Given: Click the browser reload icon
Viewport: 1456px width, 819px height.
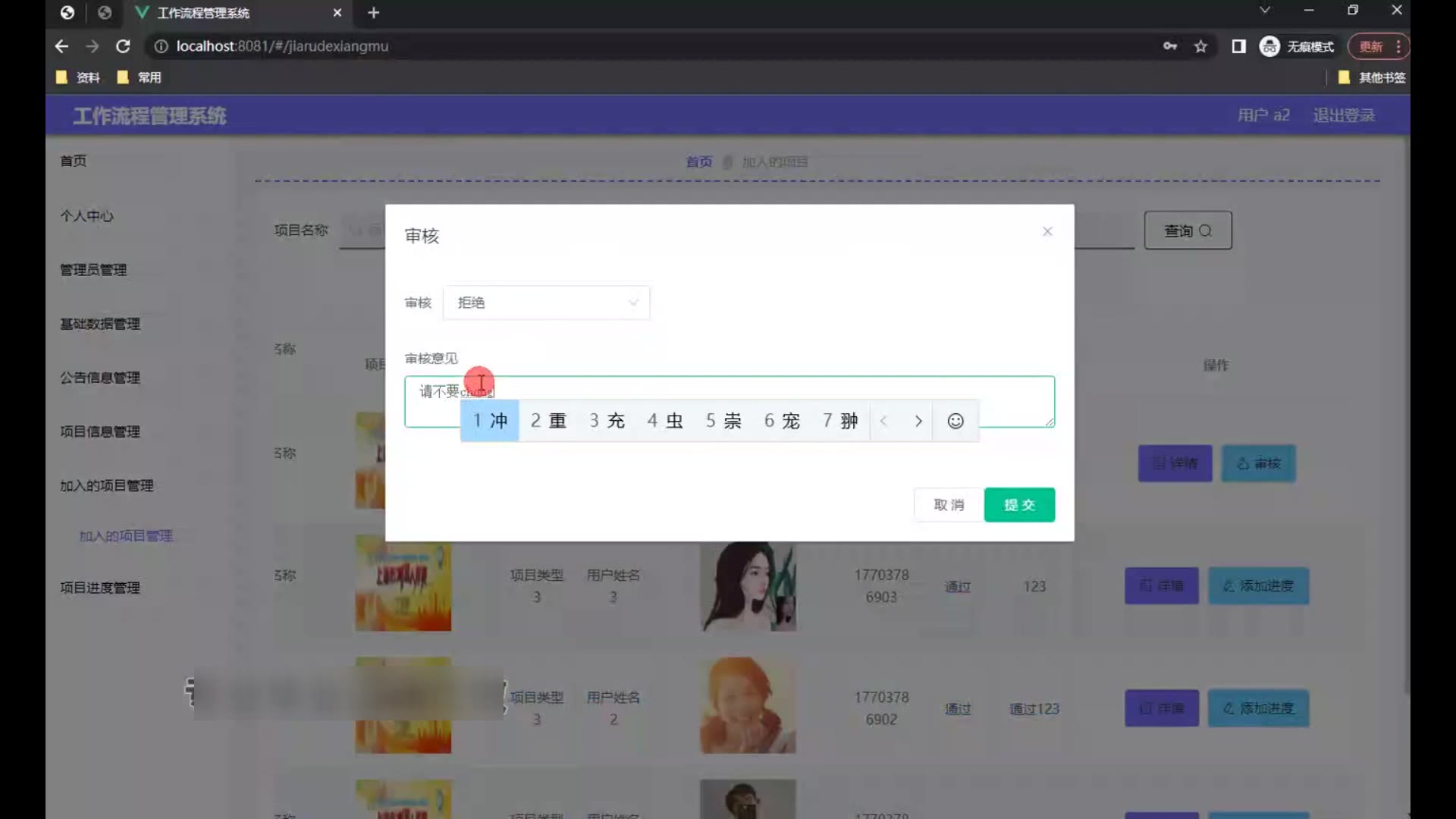Looking at the screenshot, I should point(123,46).
